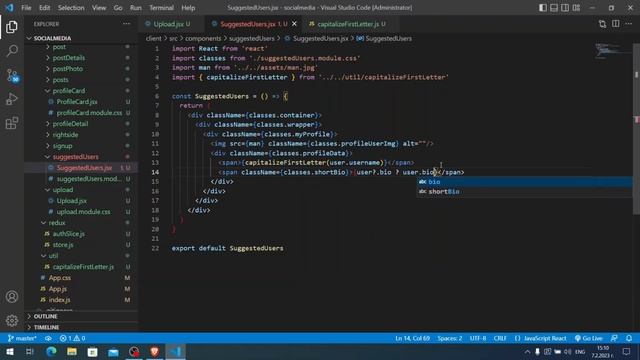
Task: Open the Go menu
Action: pos(118,8)
